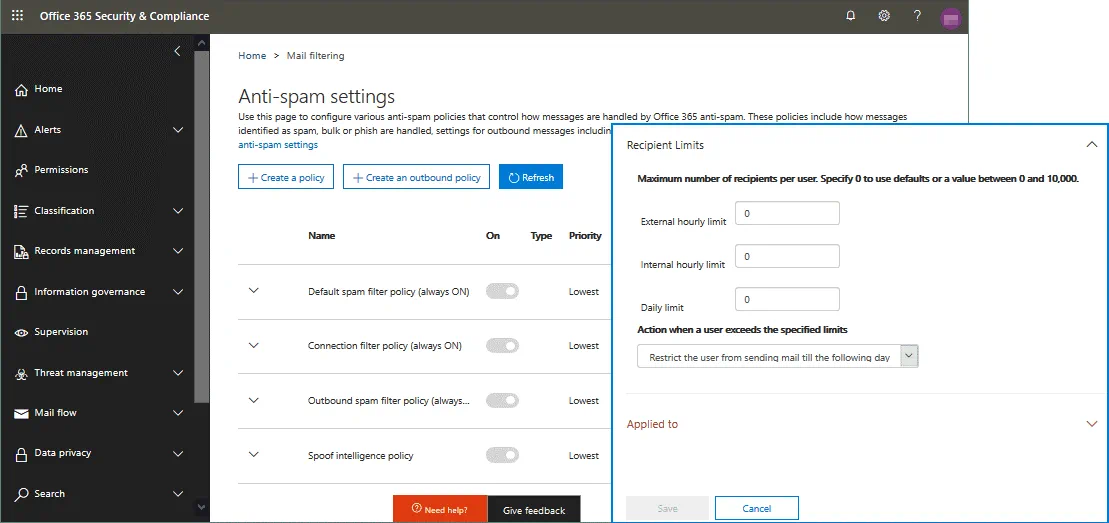1109x523 pixels.
Task: Click the notifications bell icon
Action: pyautogui.click(x=851, y=16)
